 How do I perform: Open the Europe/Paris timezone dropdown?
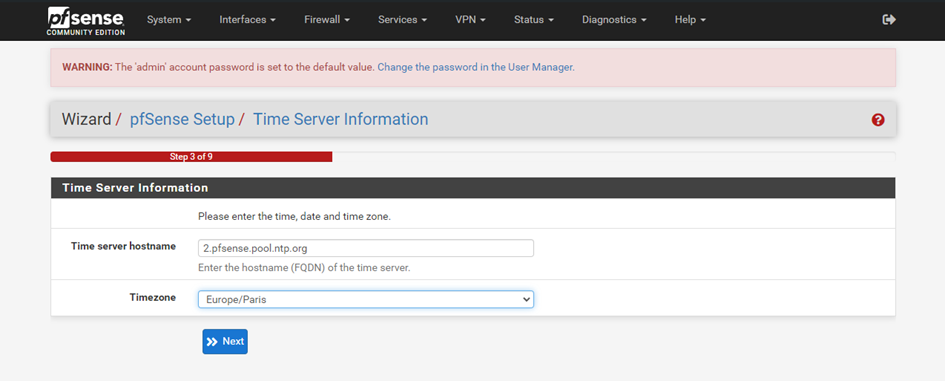(366, 299)
